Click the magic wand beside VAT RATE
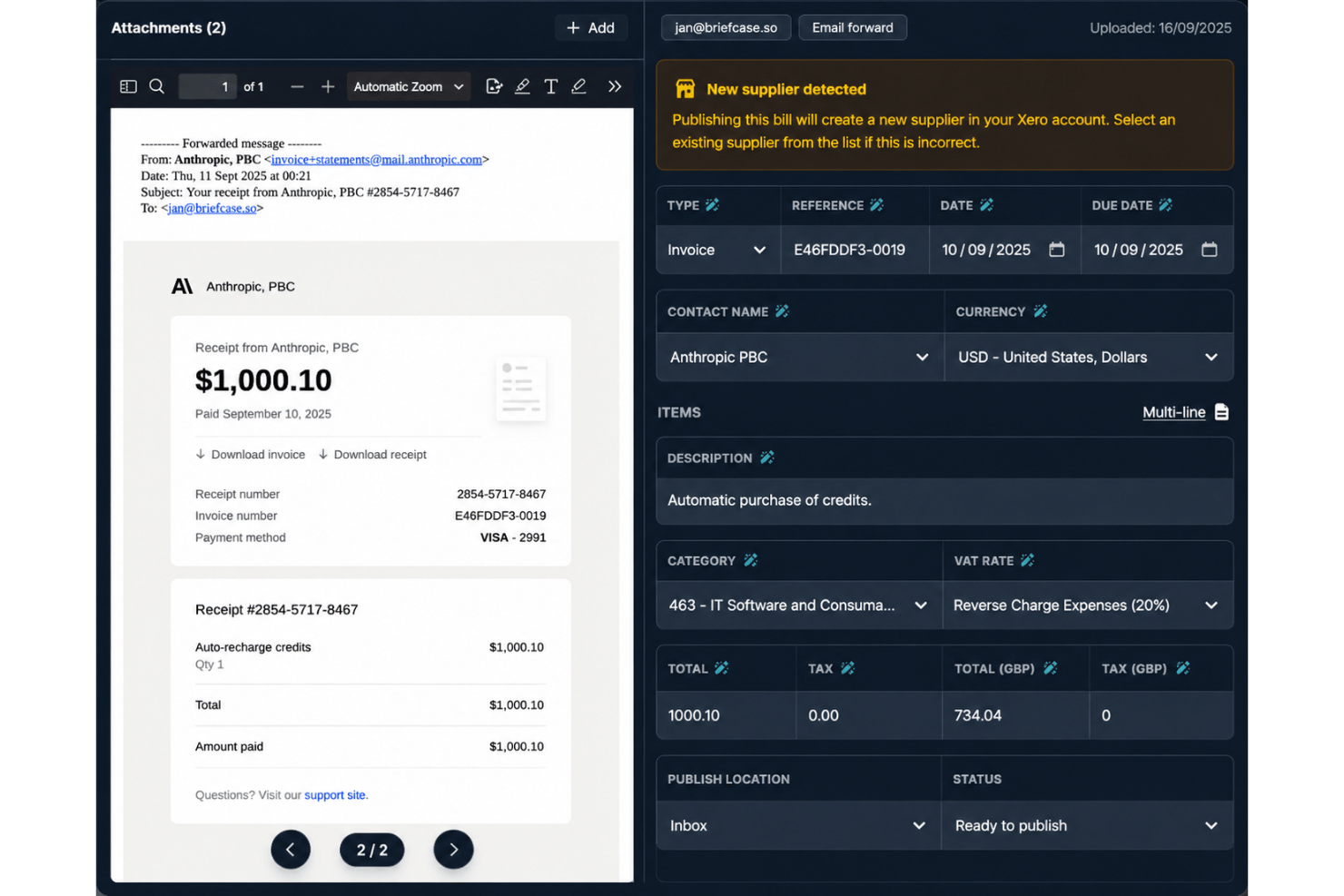 [x=1027, y=560]
